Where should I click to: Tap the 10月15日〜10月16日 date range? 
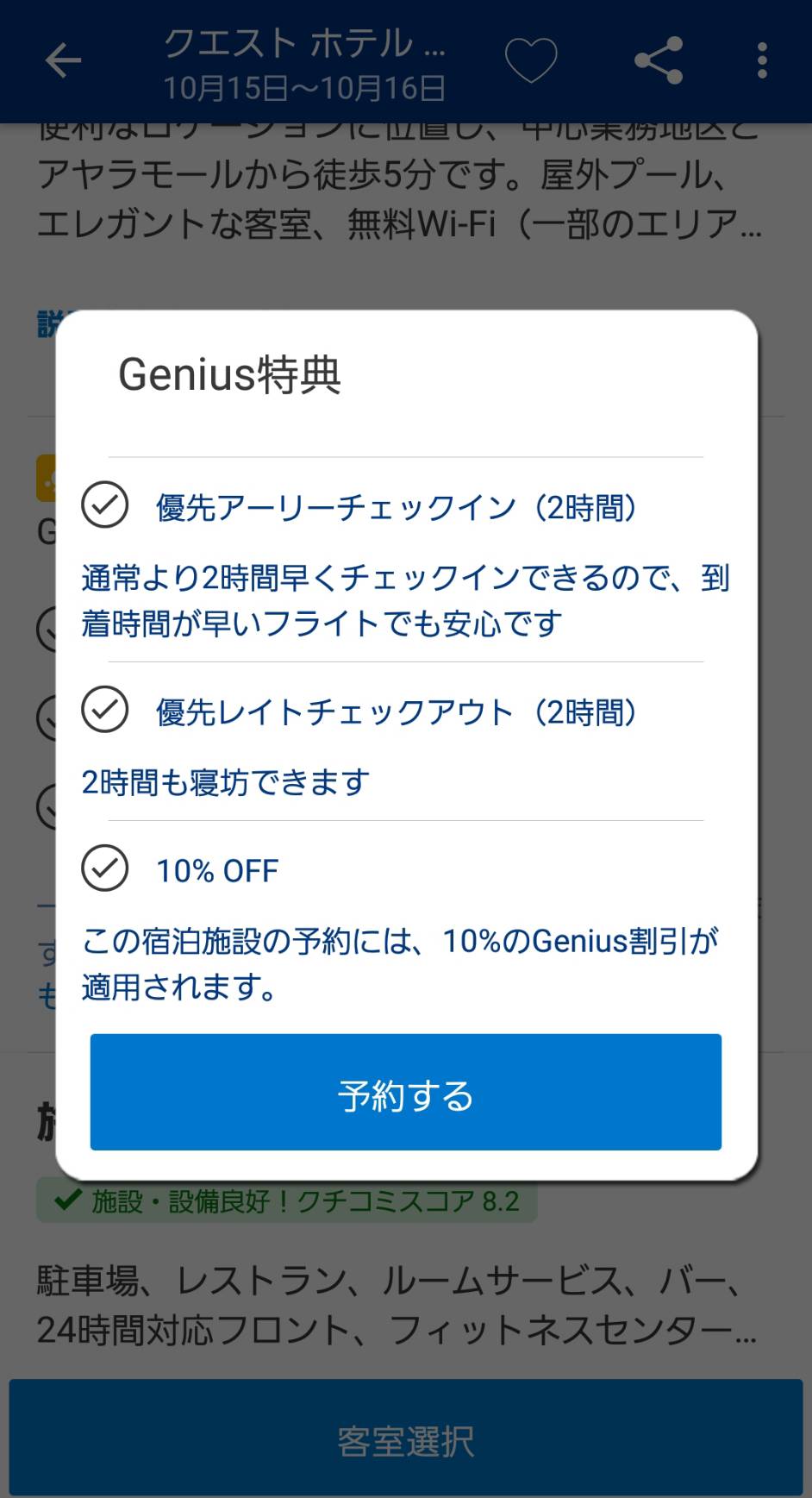click(304, 88)
